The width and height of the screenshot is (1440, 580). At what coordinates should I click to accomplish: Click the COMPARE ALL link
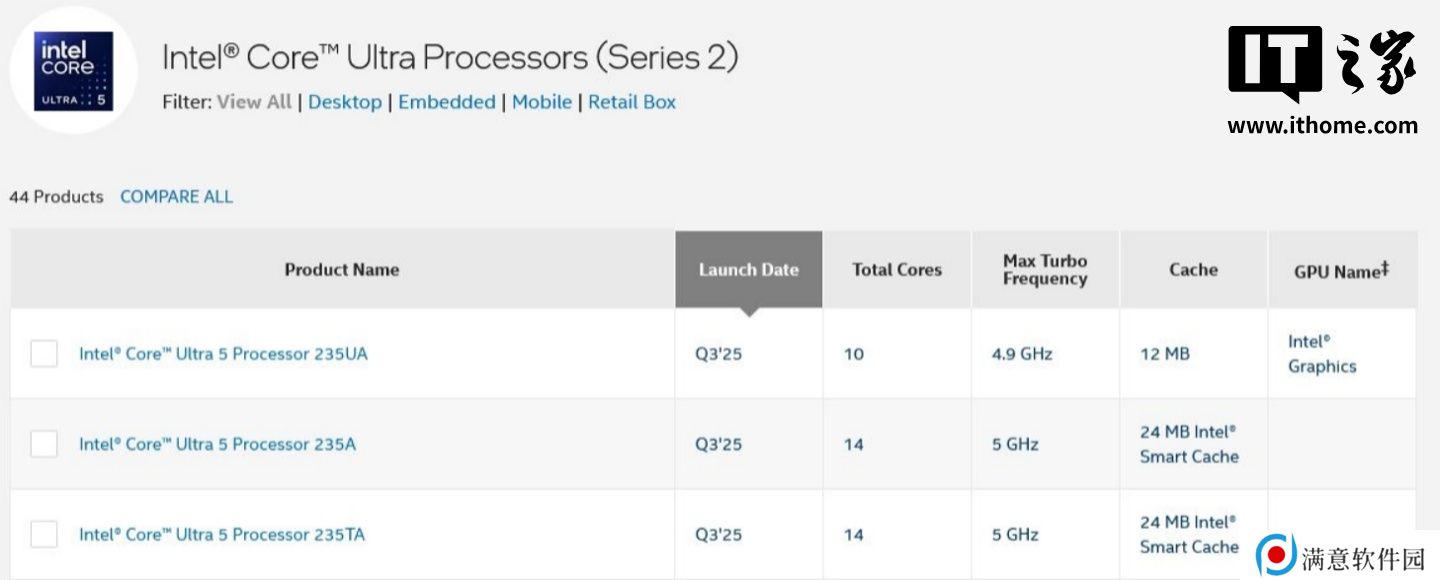(x=176, y=197)
